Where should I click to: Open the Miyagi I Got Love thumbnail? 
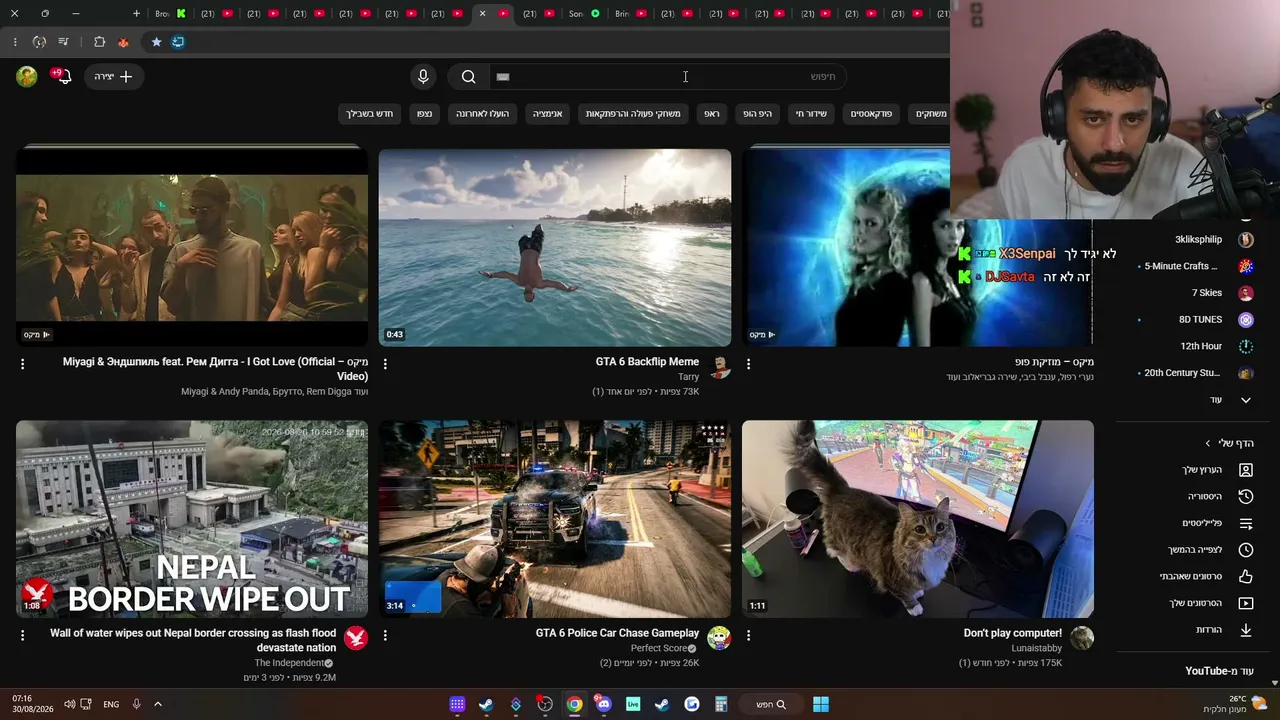pyautogui.click(x=192, y=247)
